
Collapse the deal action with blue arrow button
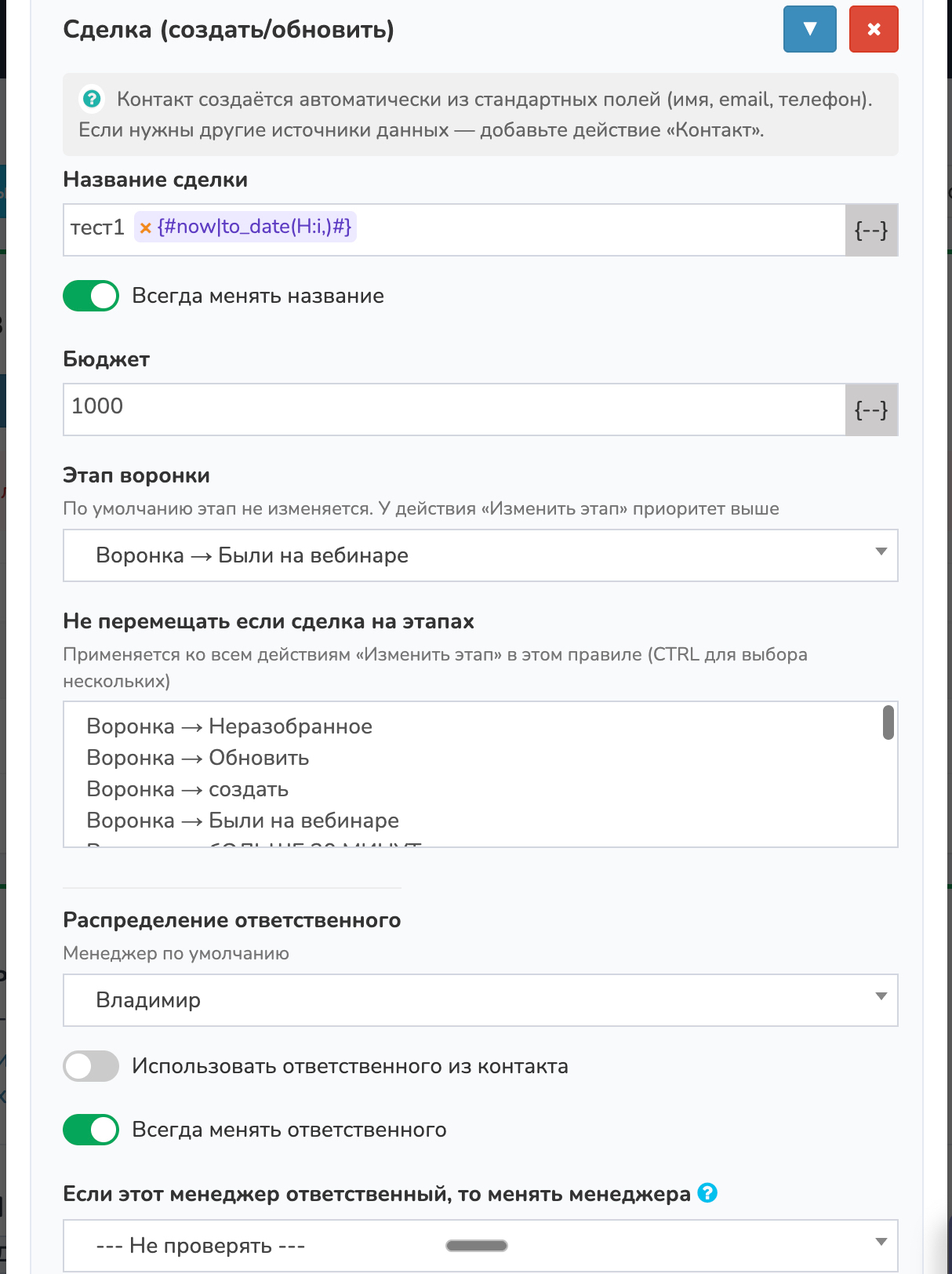click(x=809, y=30)
